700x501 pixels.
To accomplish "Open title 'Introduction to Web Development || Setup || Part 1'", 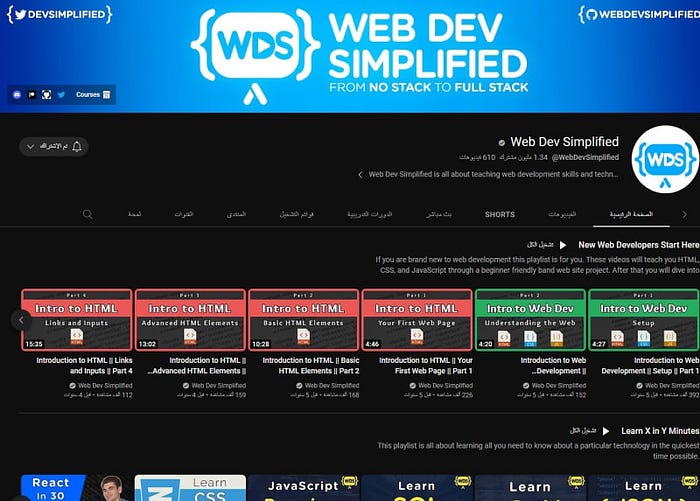I will [x=650, y=365].
